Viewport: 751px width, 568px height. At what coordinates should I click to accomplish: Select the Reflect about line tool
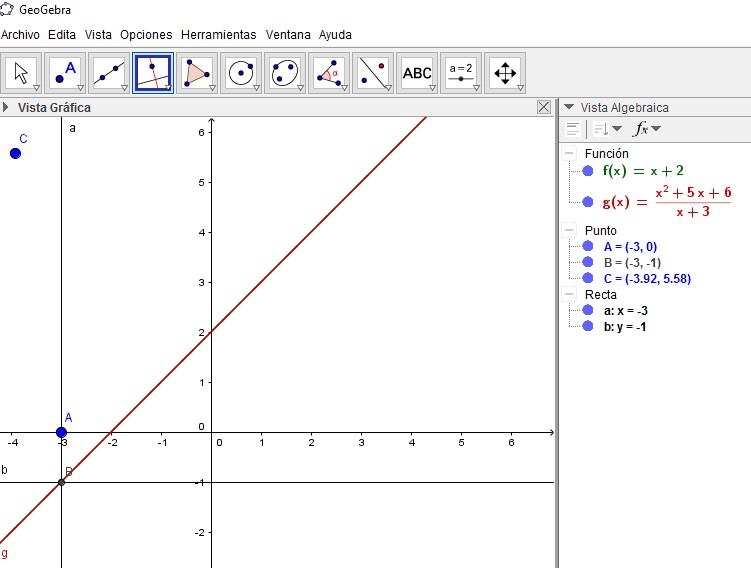[x=373, y=73]
